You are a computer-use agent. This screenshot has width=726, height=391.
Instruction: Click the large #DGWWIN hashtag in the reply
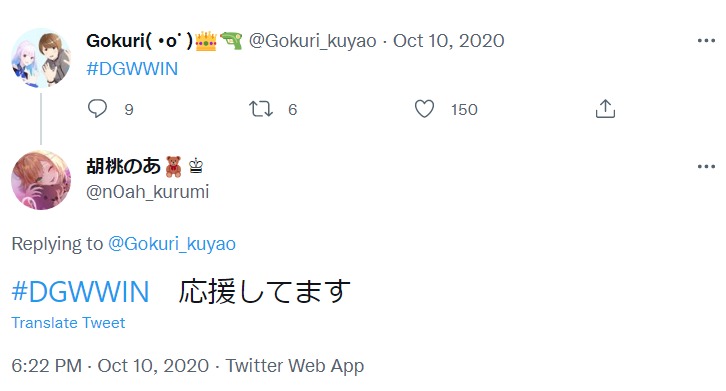click(x=81, y=292)
